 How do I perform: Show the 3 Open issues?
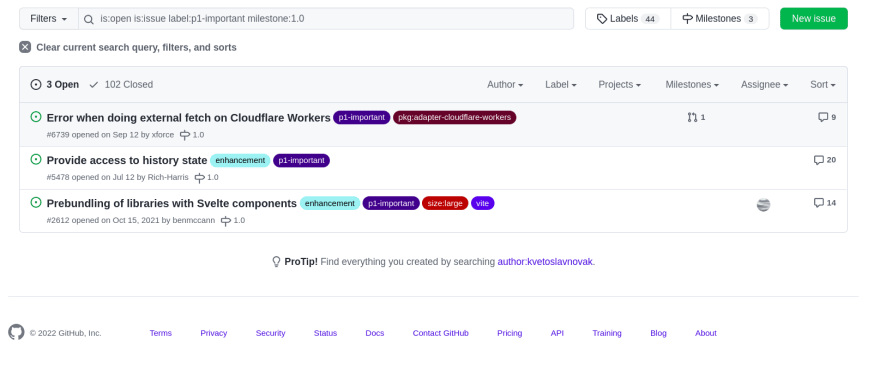click(55, 84)
